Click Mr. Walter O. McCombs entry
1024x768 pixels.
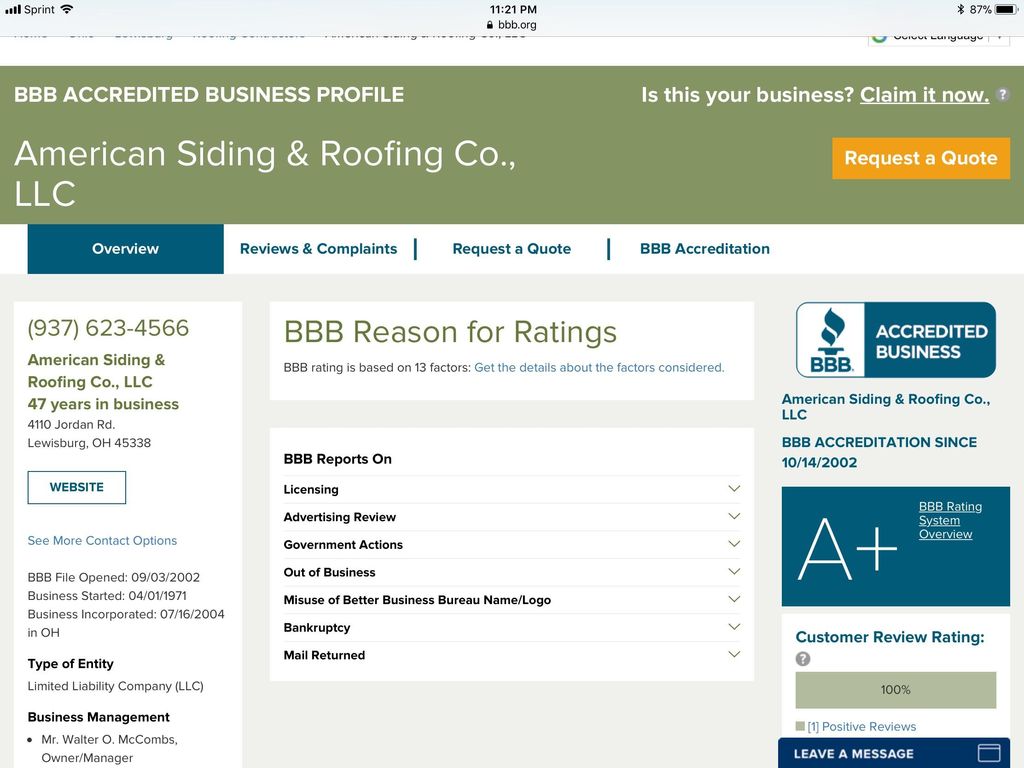pyautogui.click(x=109, y=748)
